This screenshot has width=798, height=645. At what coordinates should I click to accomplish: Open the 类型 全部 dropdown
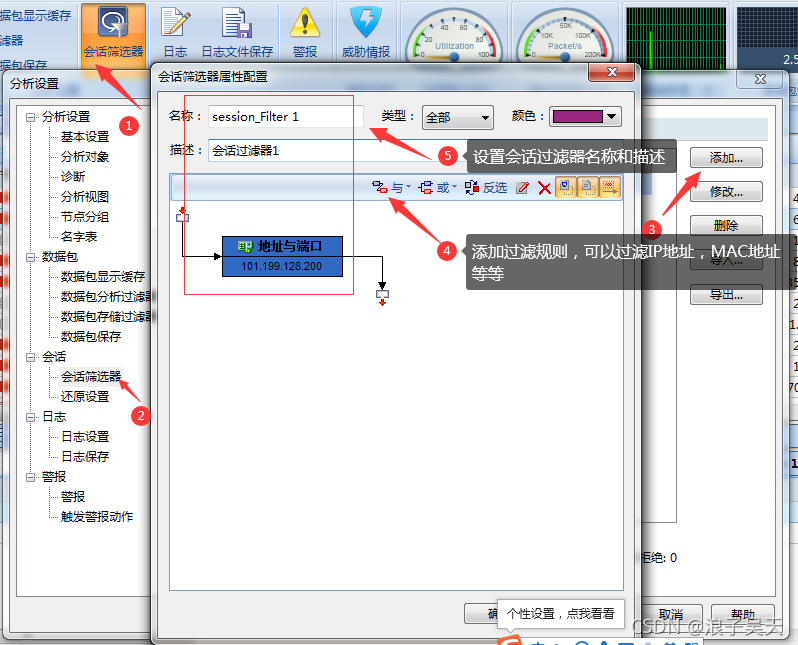click(x=458, y=118)
